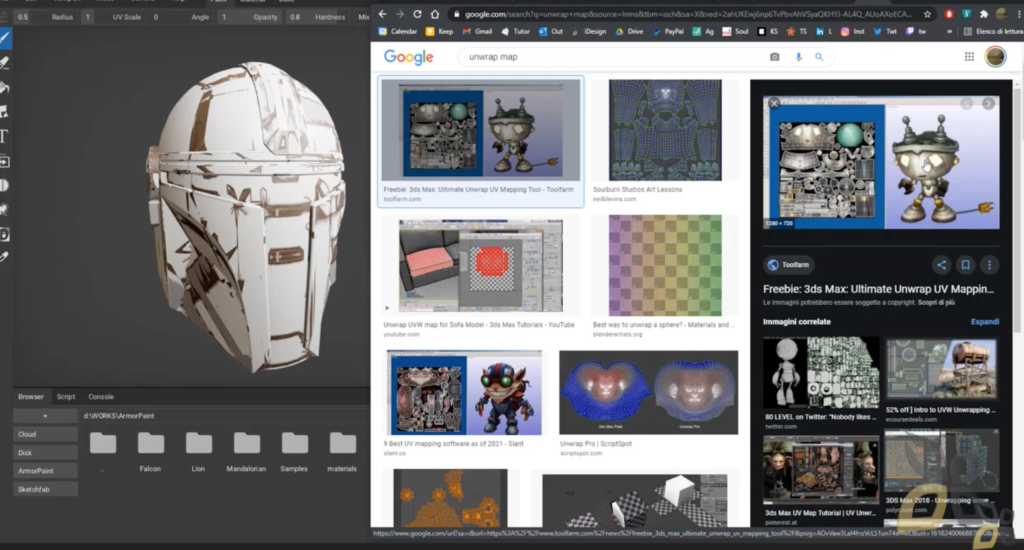The height and width of the screenshot is (550, 1024).
Task: Select the Fill bucket tool in ArmorPaint
Action: [x=5, y=87]
